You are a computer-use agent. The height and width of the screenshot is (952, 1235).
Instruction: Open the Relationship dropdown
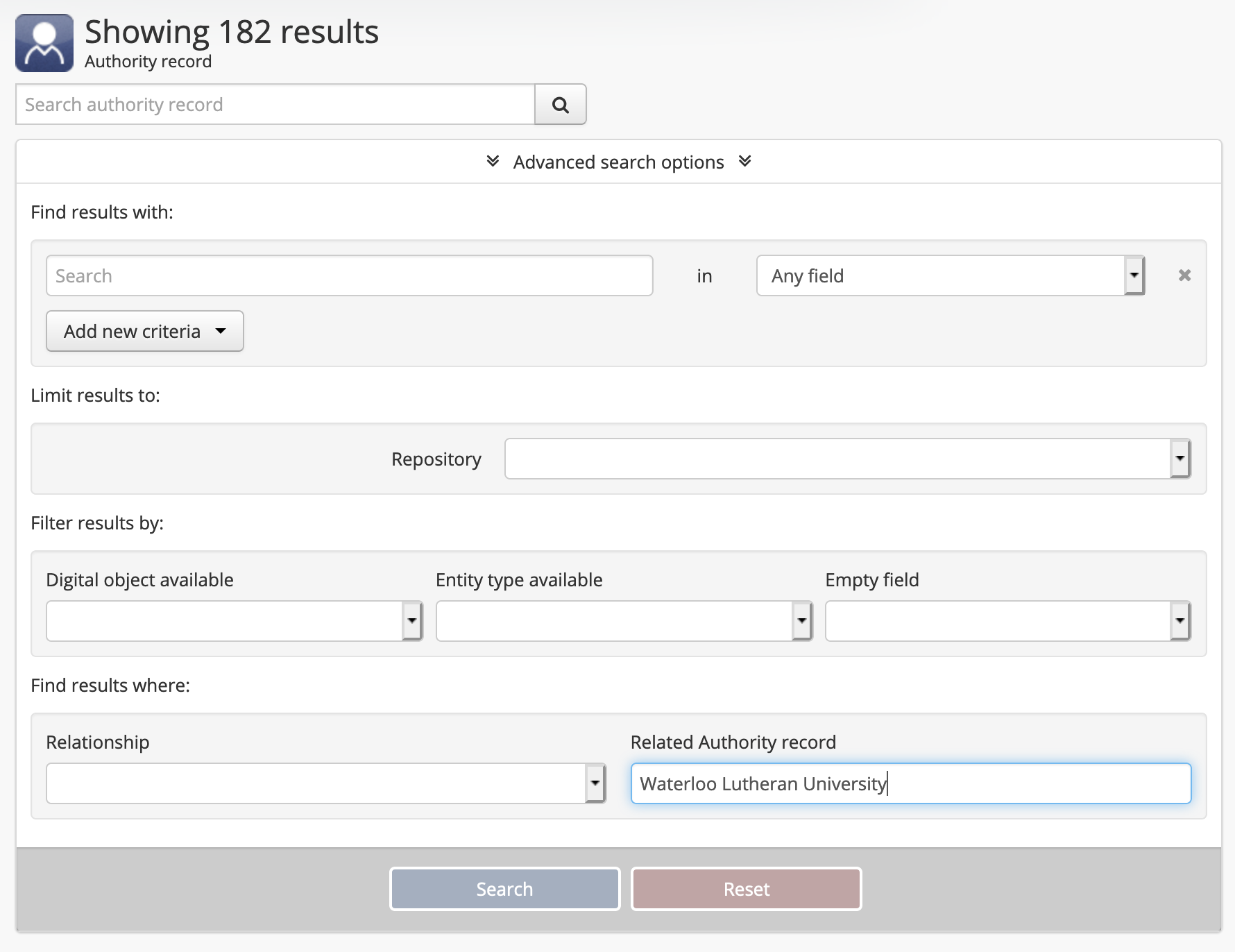[325, 783]
